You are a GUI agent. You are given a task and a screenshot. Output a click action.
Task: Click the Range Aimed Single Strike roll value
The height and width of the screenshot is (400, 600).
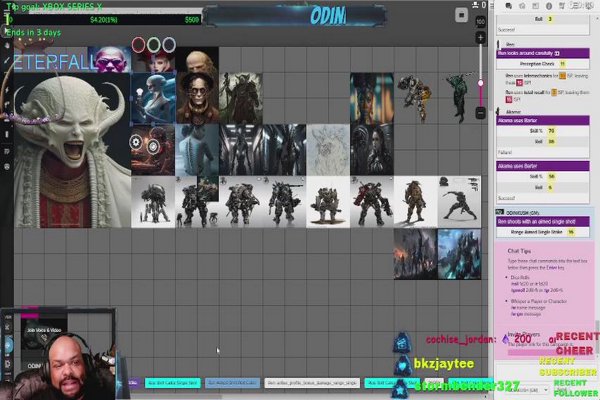tap(571, 232)
